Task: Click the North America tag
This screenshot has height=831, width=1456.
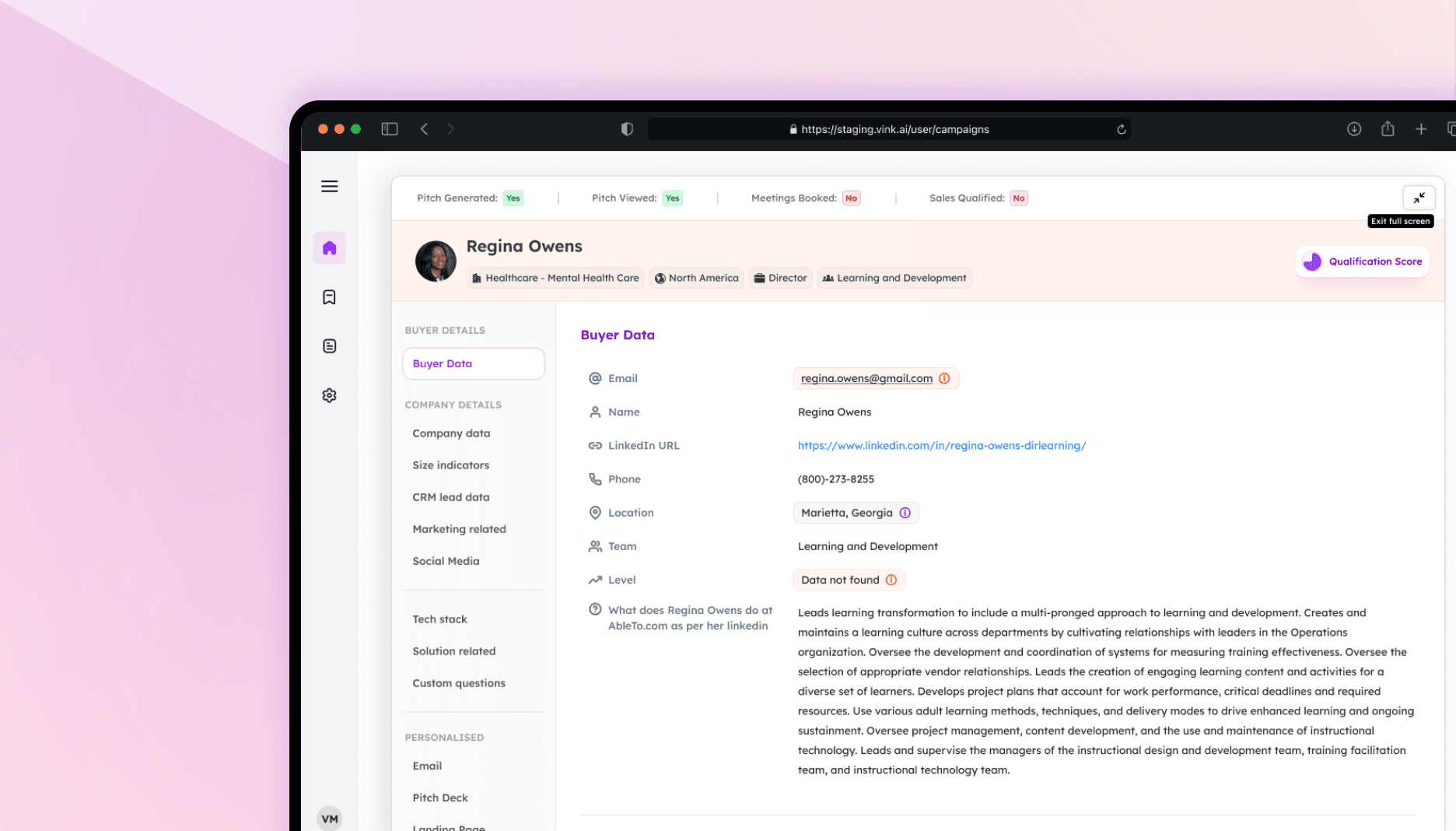Action: [697, 278]
